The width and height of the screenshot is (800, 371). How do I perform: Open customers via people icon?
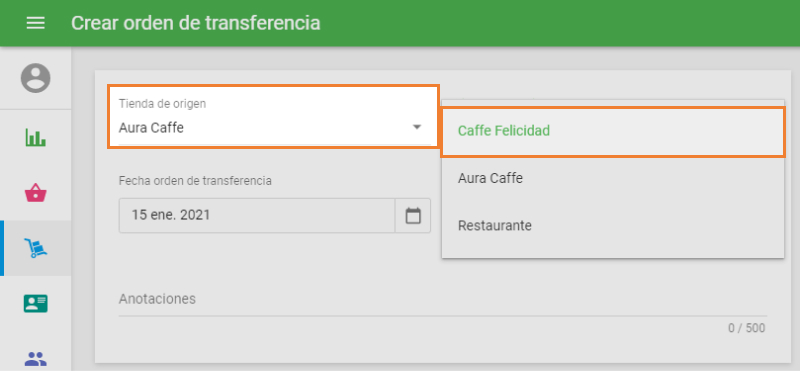click(x=35, y=359)
